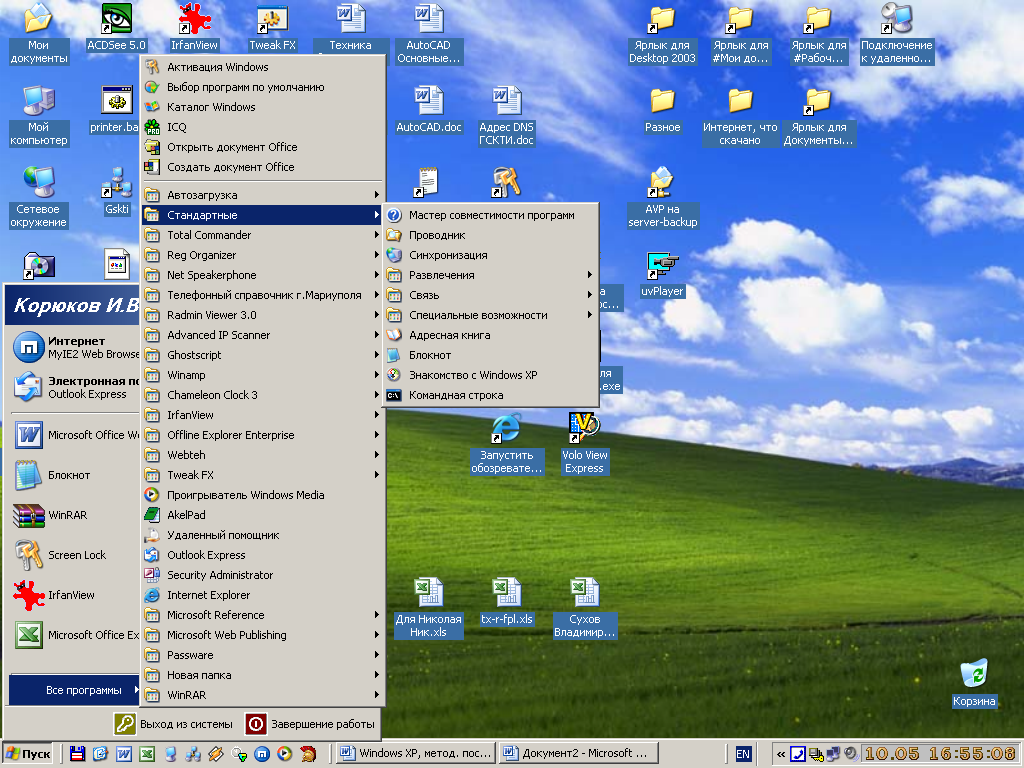Start Мастер совместимости программ
Image resolution: width=1024 pixels, height=768 pixels.
coord(491,215)
